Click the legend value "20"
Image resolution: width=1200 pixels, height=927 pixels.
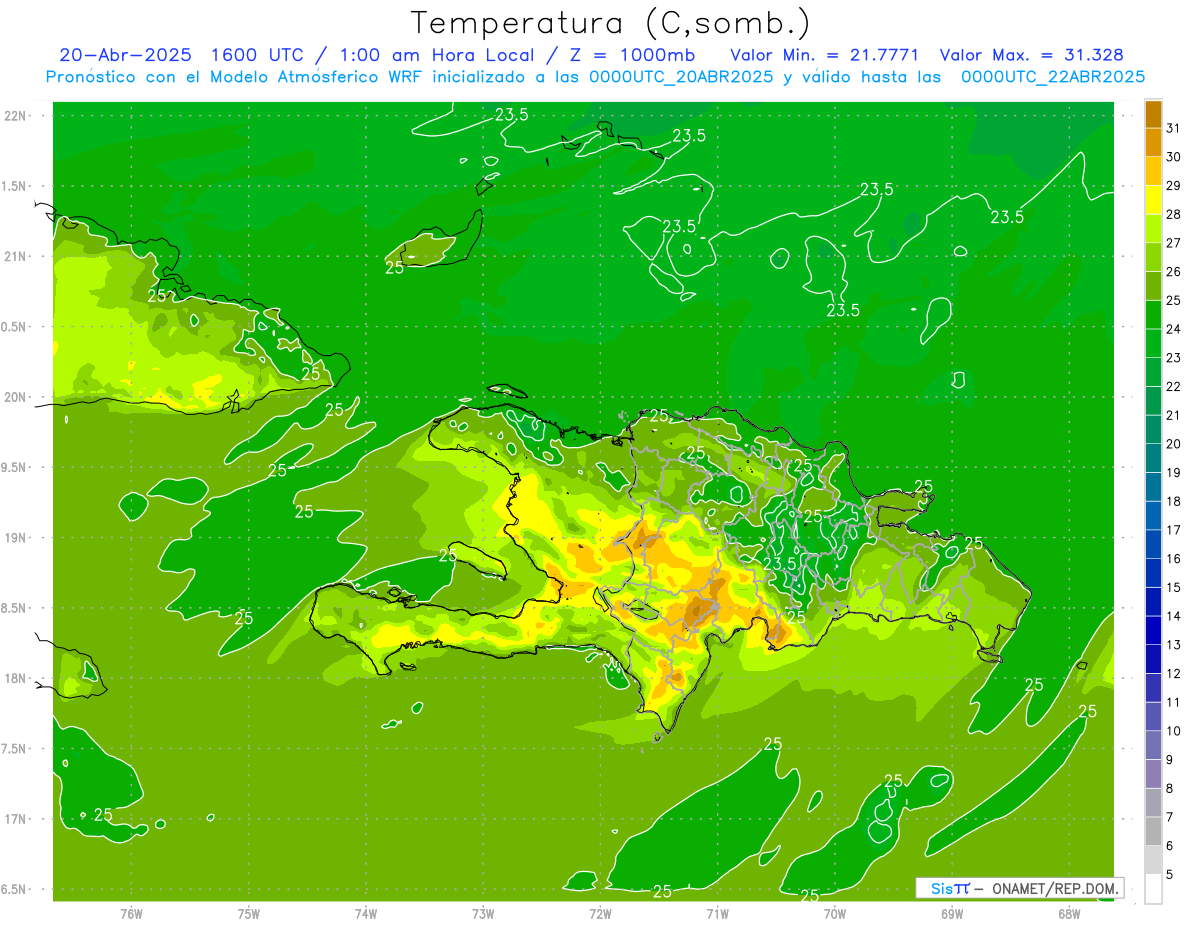1174,444
